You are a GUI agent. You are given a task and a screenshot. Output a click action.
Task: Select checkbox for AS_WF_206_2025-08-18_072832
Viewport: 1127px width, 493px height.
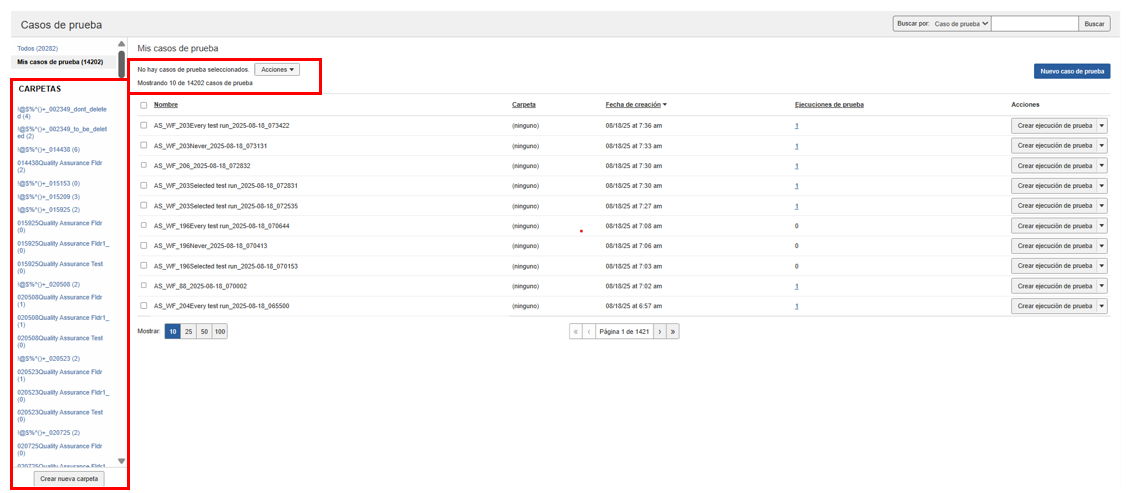[144, 165]
